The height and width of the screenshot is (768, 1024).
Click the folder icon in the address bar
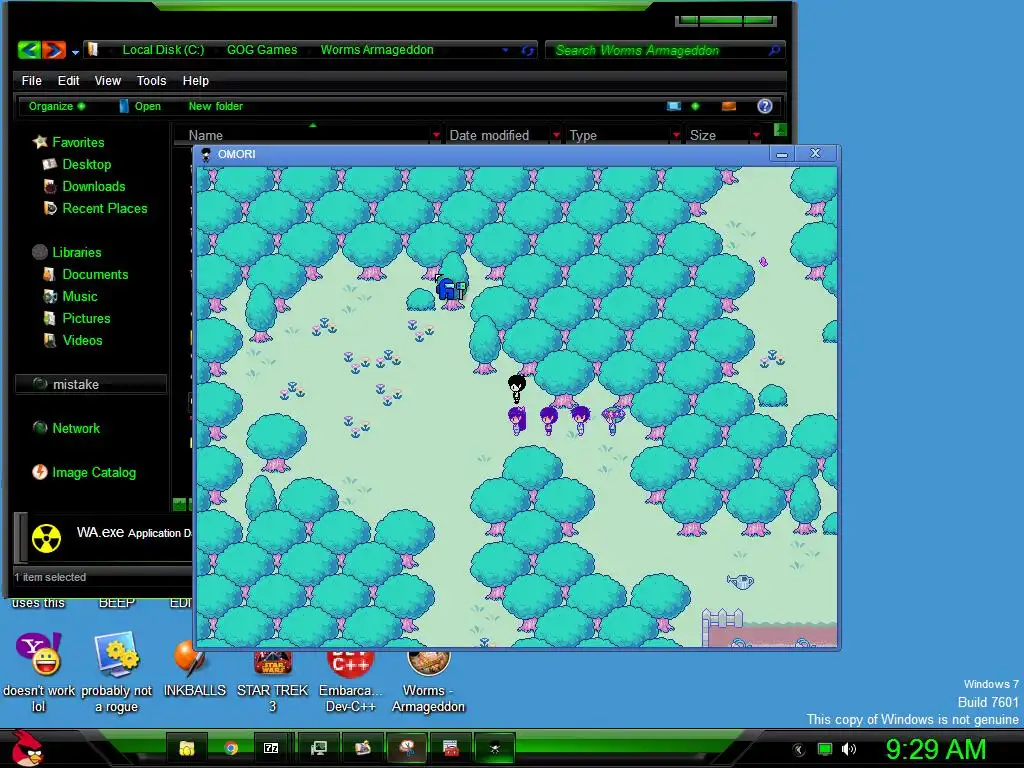click(93, 50)
